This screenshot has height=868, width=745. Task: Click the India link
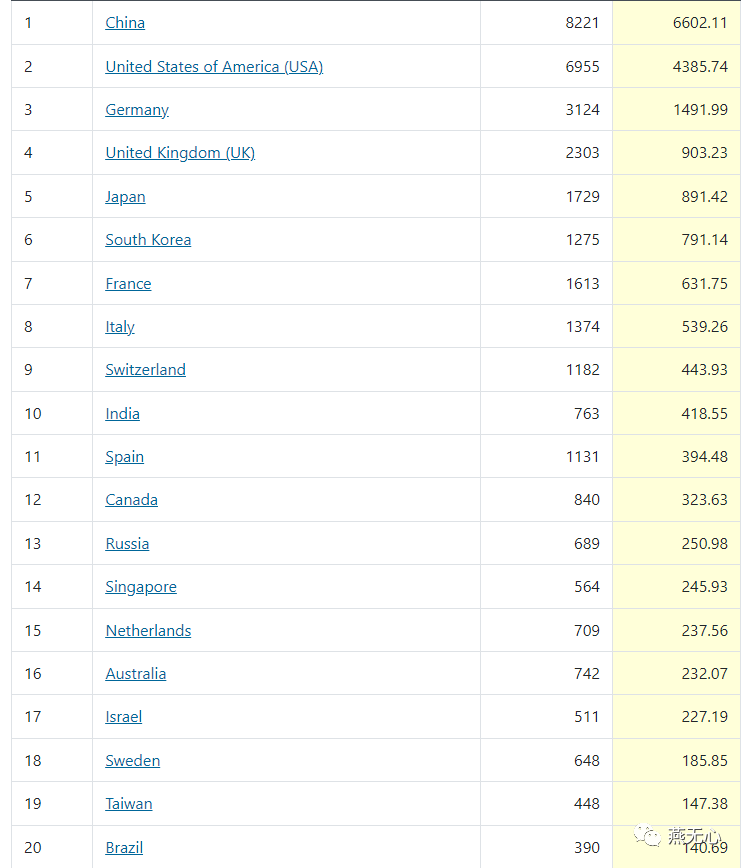(122, 414)
